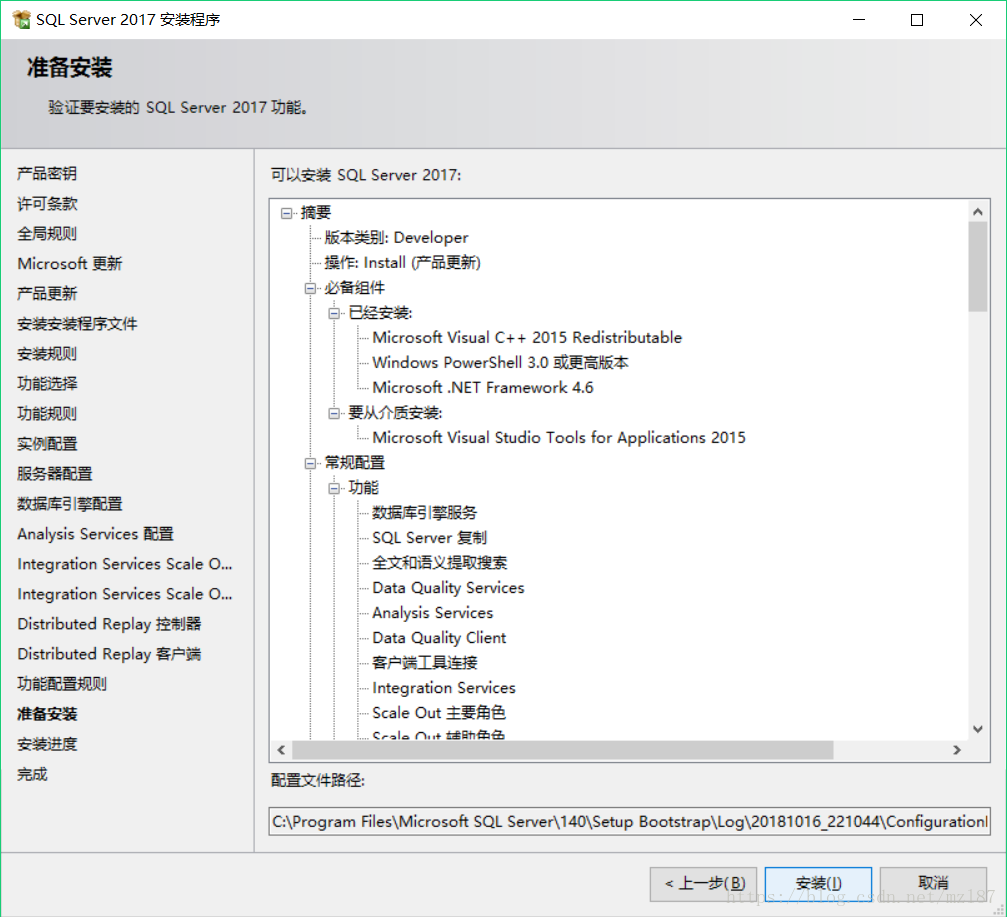Click the config file path field
Viewport: 1007px width, 917px height.
point(629,821)
